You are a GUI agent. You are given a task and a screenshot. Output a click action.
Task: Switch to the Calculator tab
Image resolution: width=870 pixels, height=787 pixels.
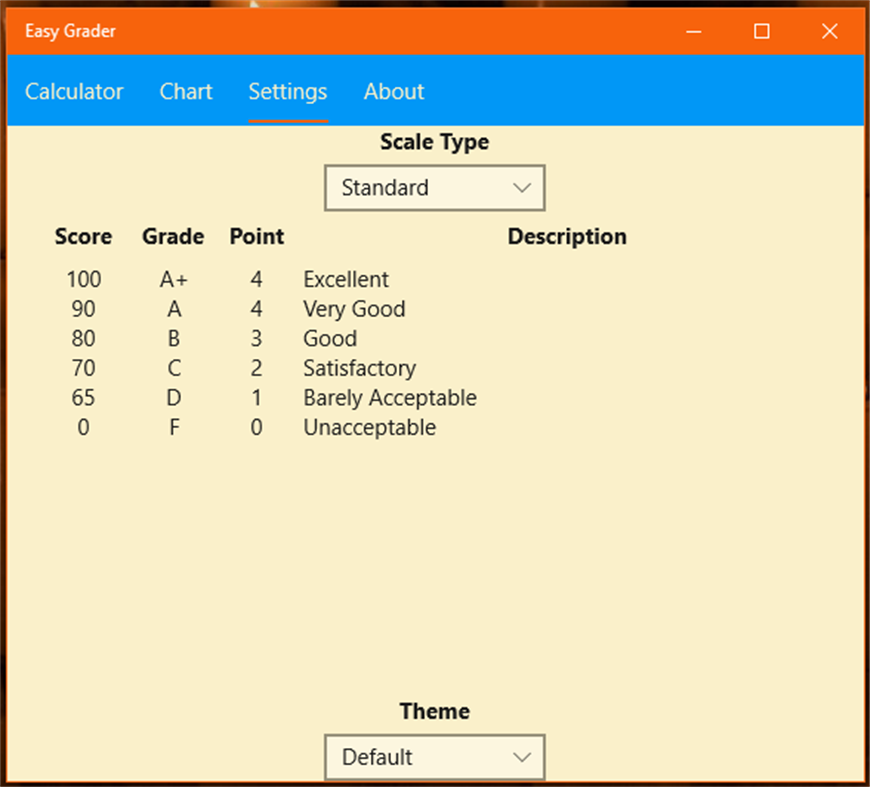(74, 91)
